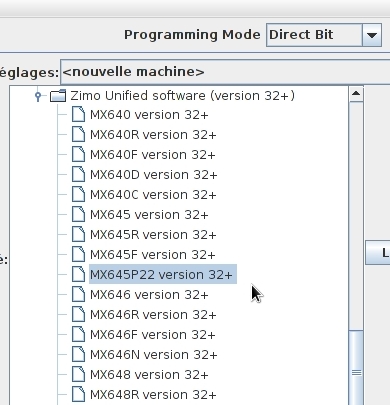Click the scrollbar up arrow in decoder list
Image resolution: width=390 pixels, height=405 pixels.
[356, 94]
